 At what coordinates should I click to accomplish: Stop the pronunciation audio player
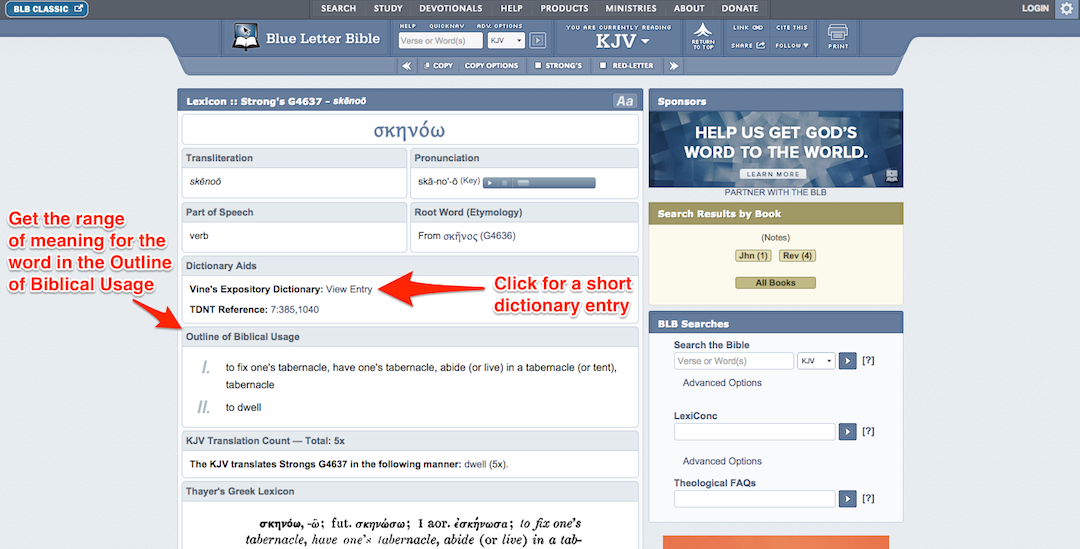[x=504, y=183]
